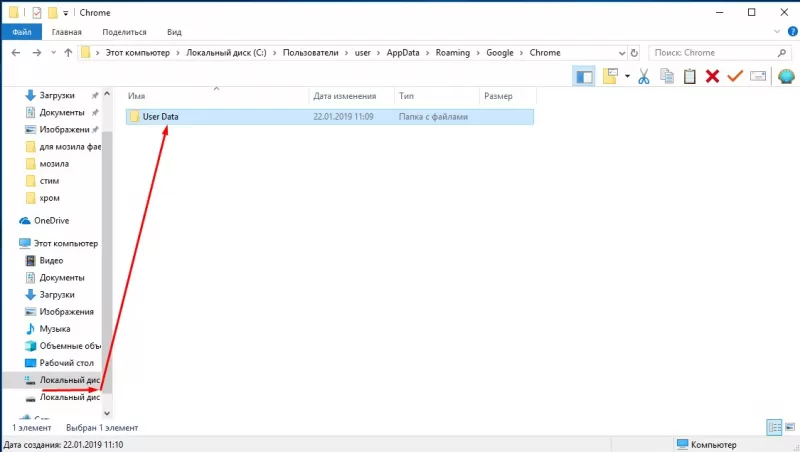
Task: Click Этот компьютер in address bar
Action: click(137, 53)
